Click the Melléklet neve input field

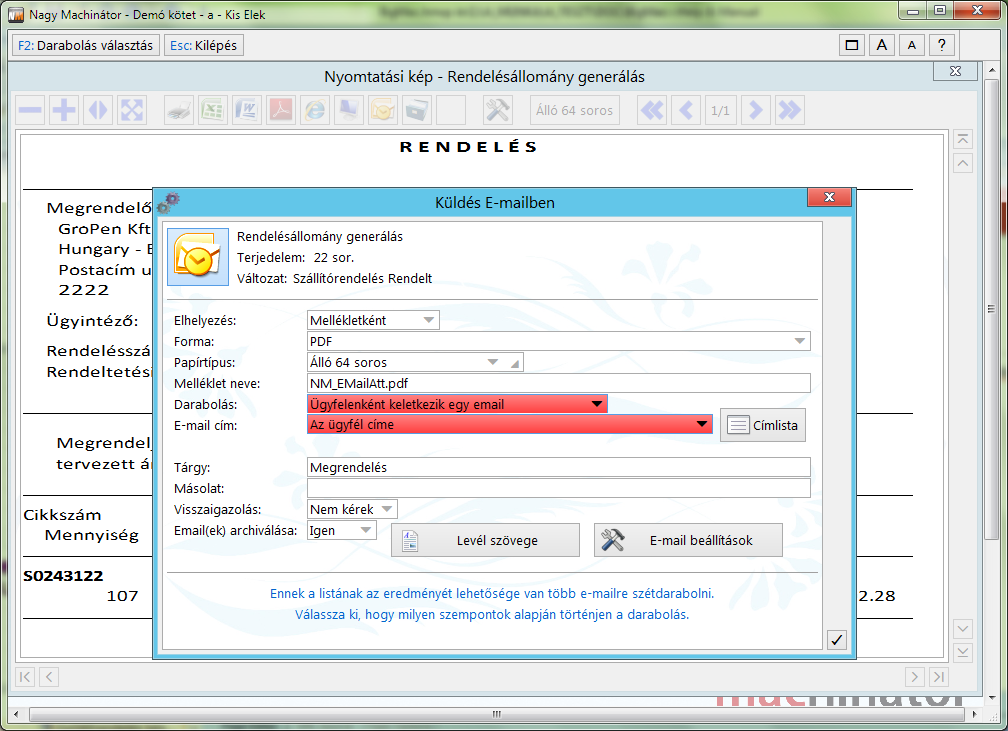pos(559,384)
